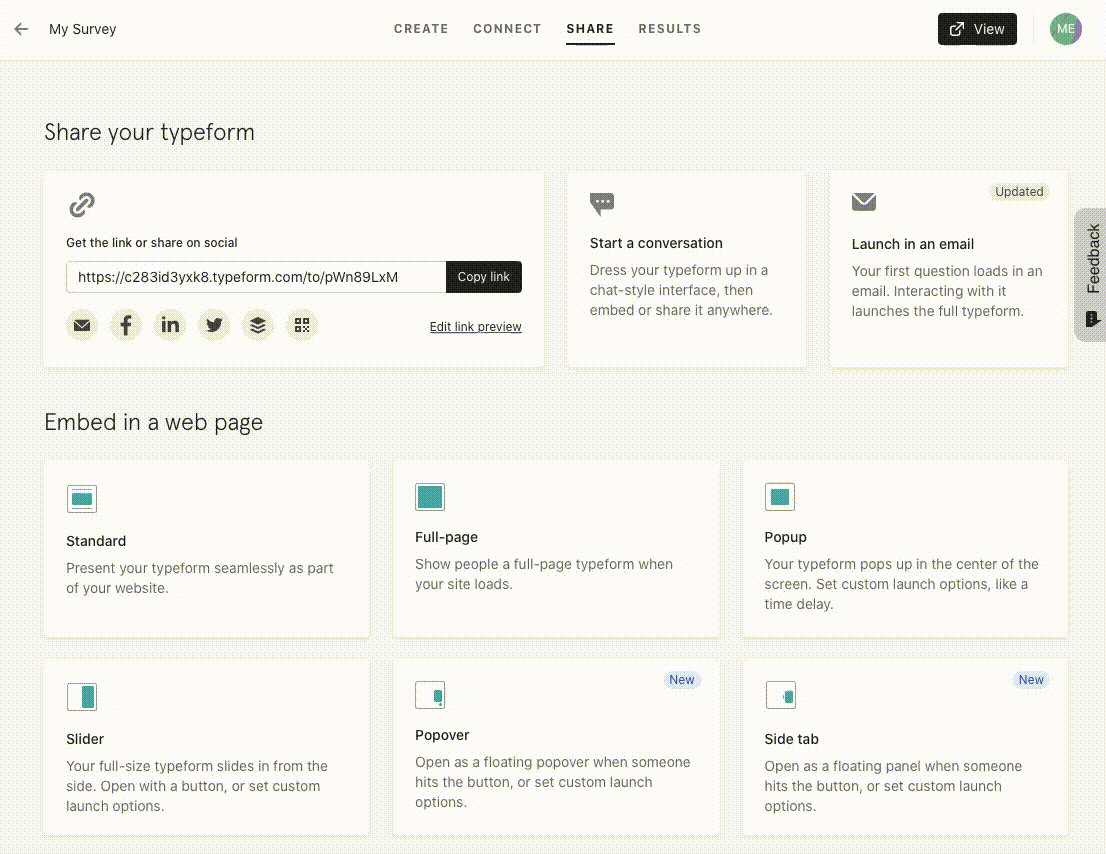Click the Launch in an email heading
This screenshot has height=854, width=1106.
(x=912, y=244)
